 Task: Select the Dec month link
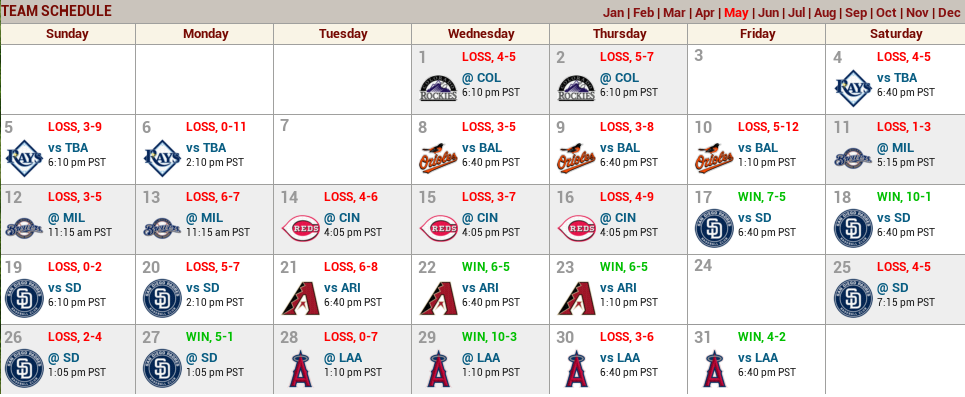(x=949, y=13)
